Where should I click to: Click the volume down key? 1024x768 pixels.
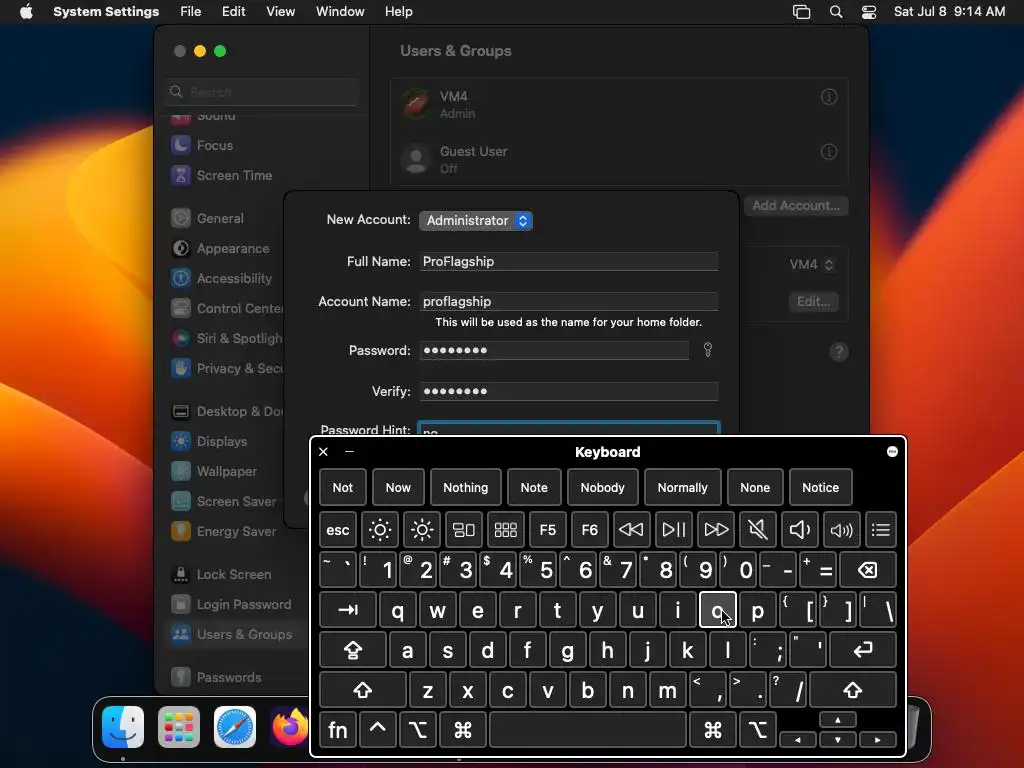click(x=799, y=530)
